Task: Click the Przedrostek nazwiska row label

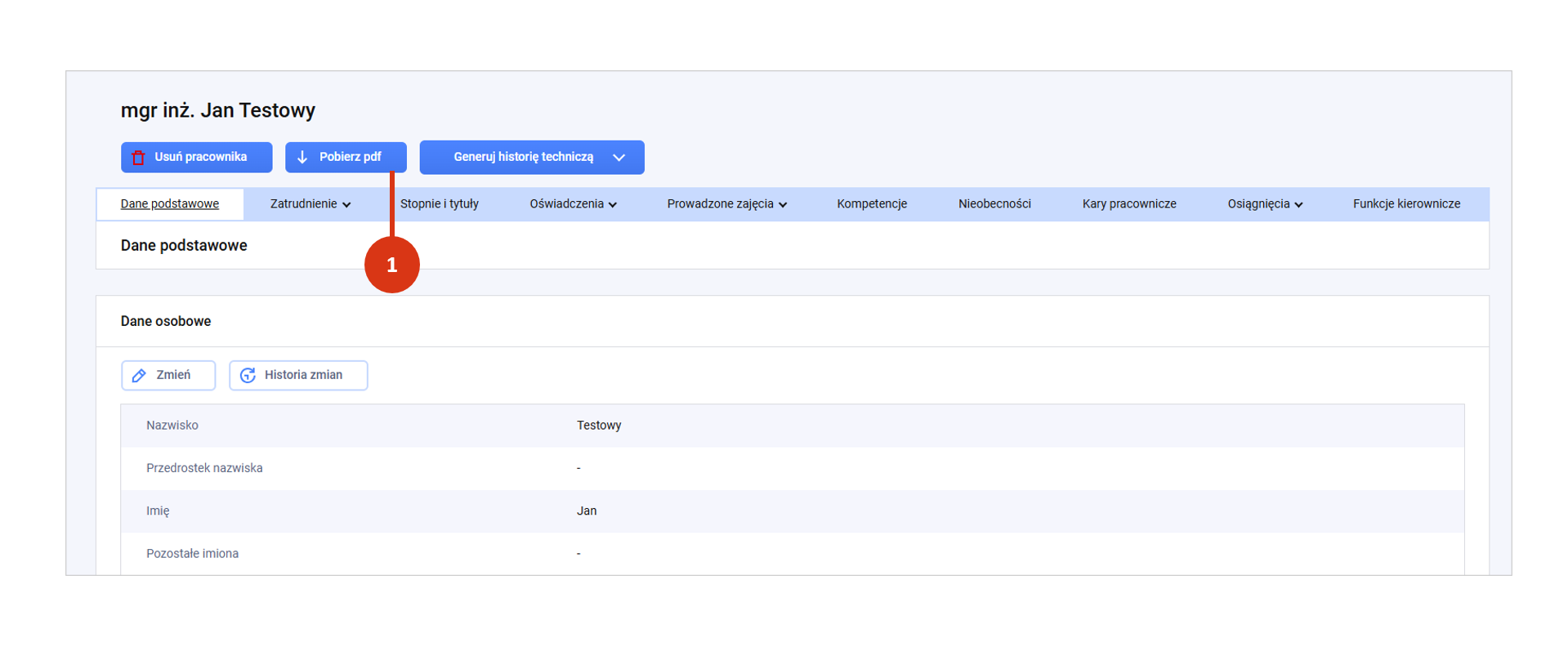Action: 204,468
